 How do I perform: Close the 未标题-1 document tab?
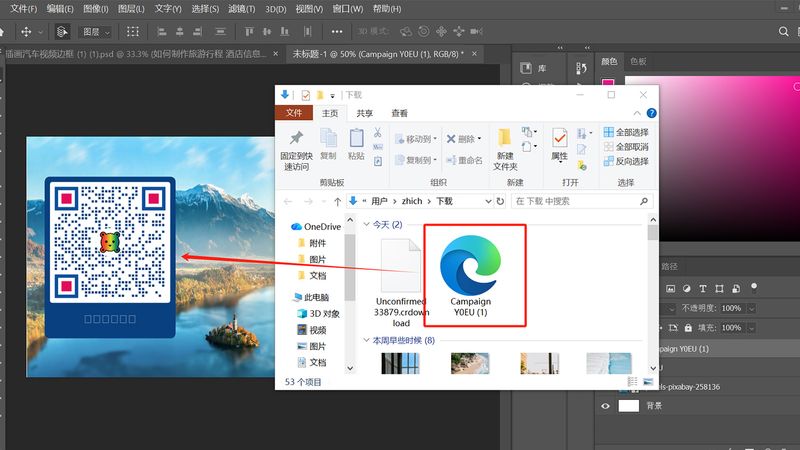[474, 54]
